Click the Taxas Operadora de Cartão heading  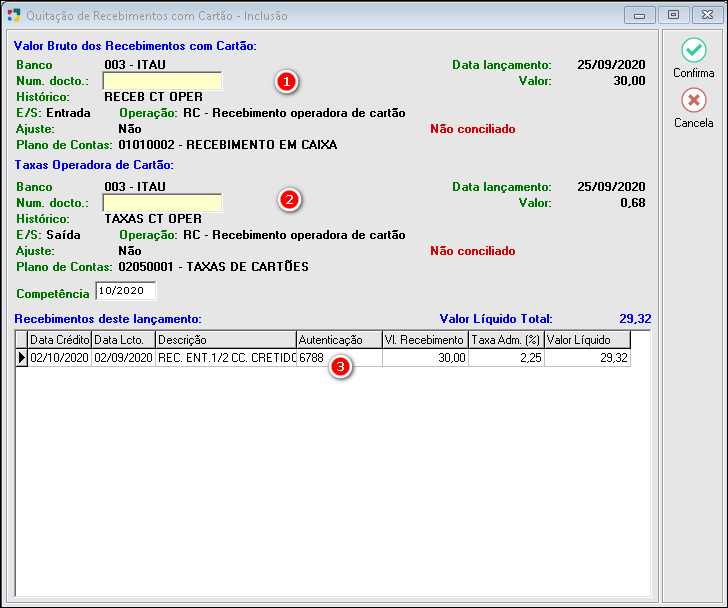coord(94,165)
